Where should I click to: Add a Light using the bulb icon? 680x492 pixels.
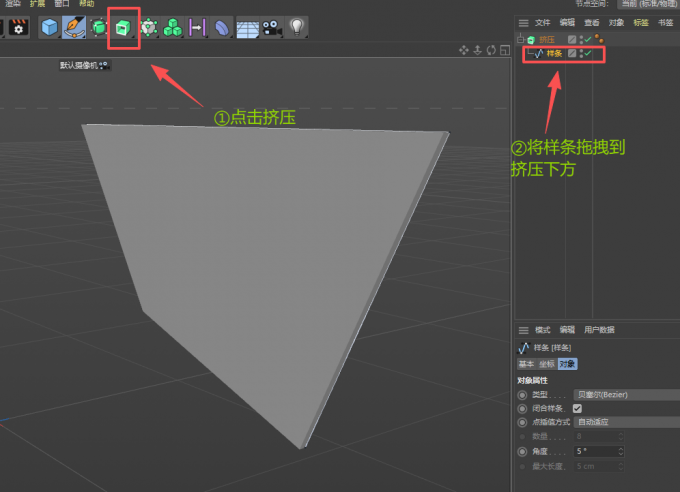coord(297,28)
